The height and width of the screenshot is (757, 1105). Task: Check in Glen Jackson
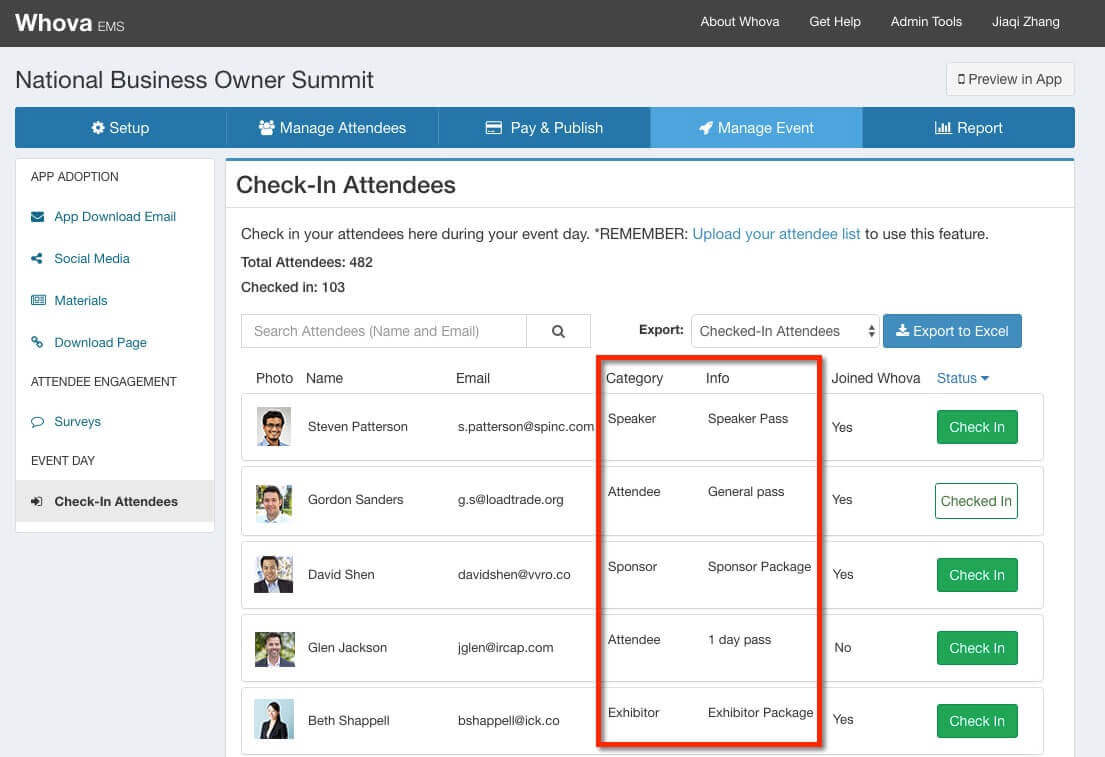[x=976, y=648]
